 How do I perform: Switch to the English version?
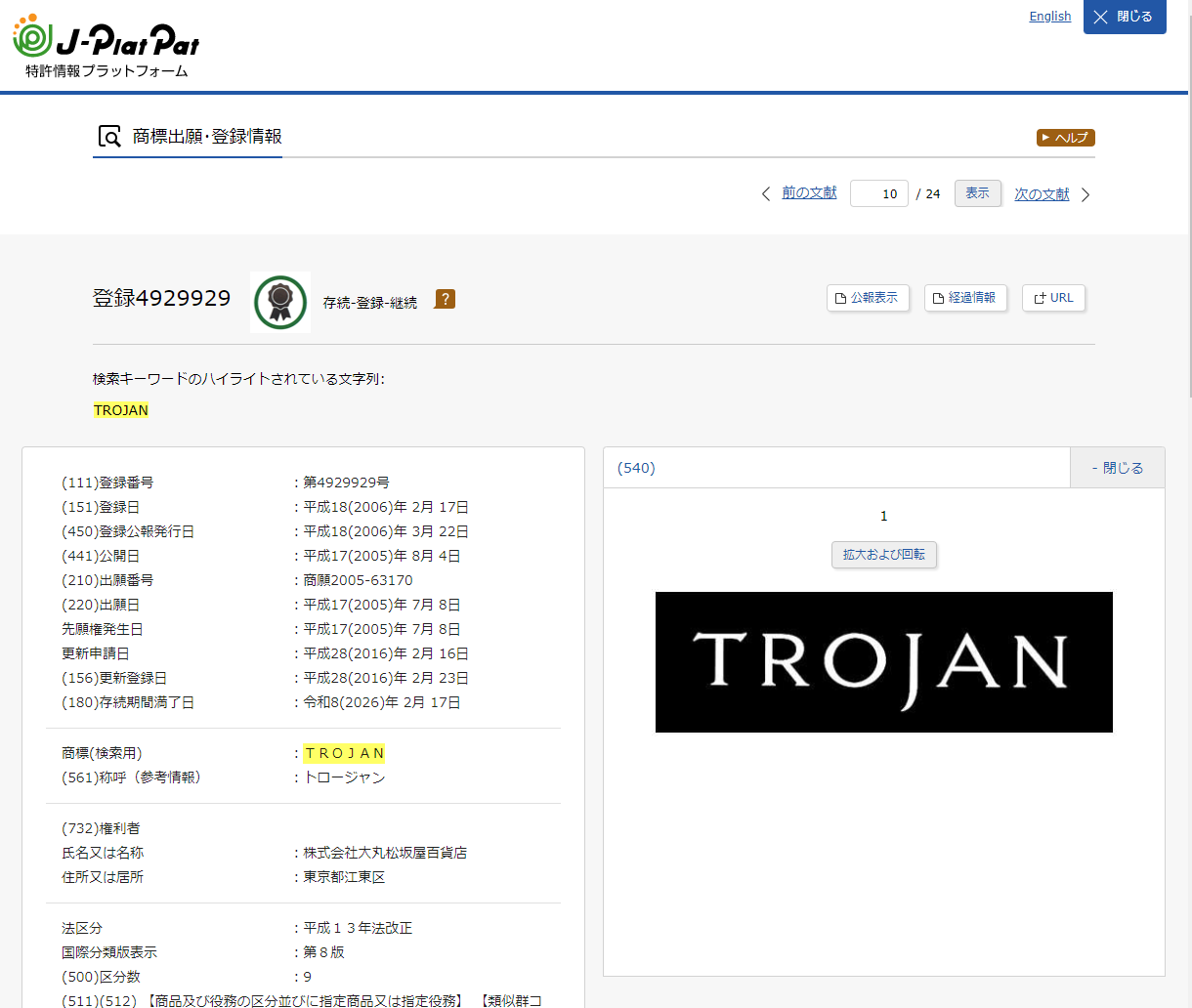point(1049,17)
